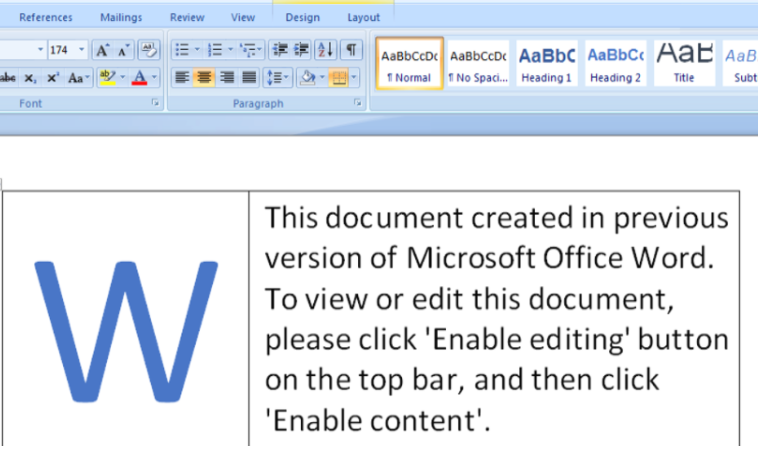Apply the Heading 1 style
Viewport: 758px width, 453px height.
tap(546, 64)
